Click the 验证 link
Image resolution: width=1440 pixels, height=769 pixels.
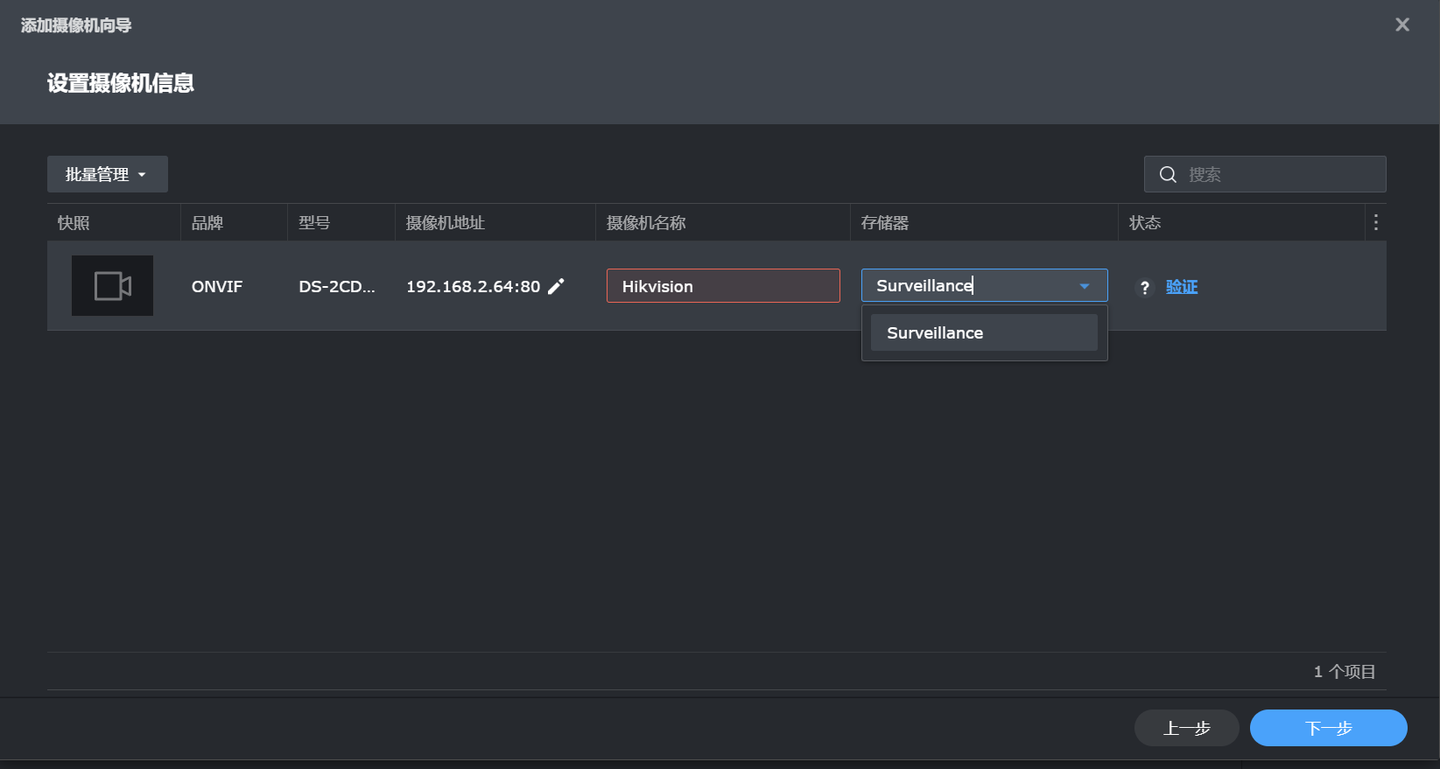pyautogui.click(x=1182, y=287)
